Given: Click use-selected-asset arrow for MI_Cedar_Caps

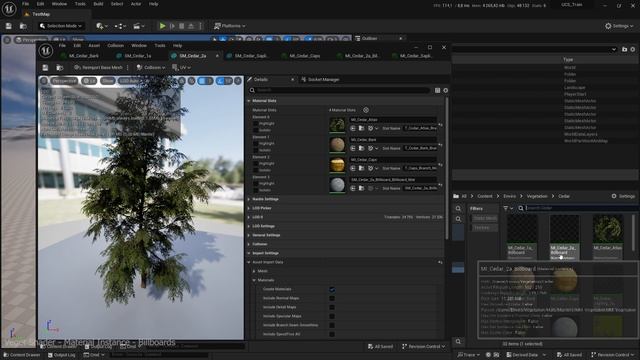Looking at the screenshot, I should point(353,168).
